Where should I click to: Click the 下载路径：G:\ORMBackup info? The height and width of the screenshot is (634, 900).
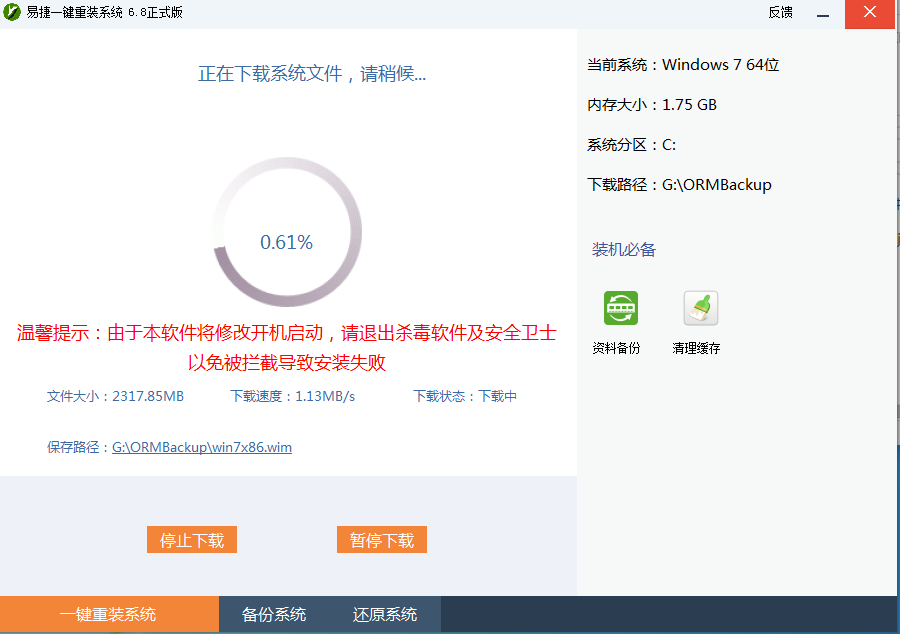click(679, 185)
